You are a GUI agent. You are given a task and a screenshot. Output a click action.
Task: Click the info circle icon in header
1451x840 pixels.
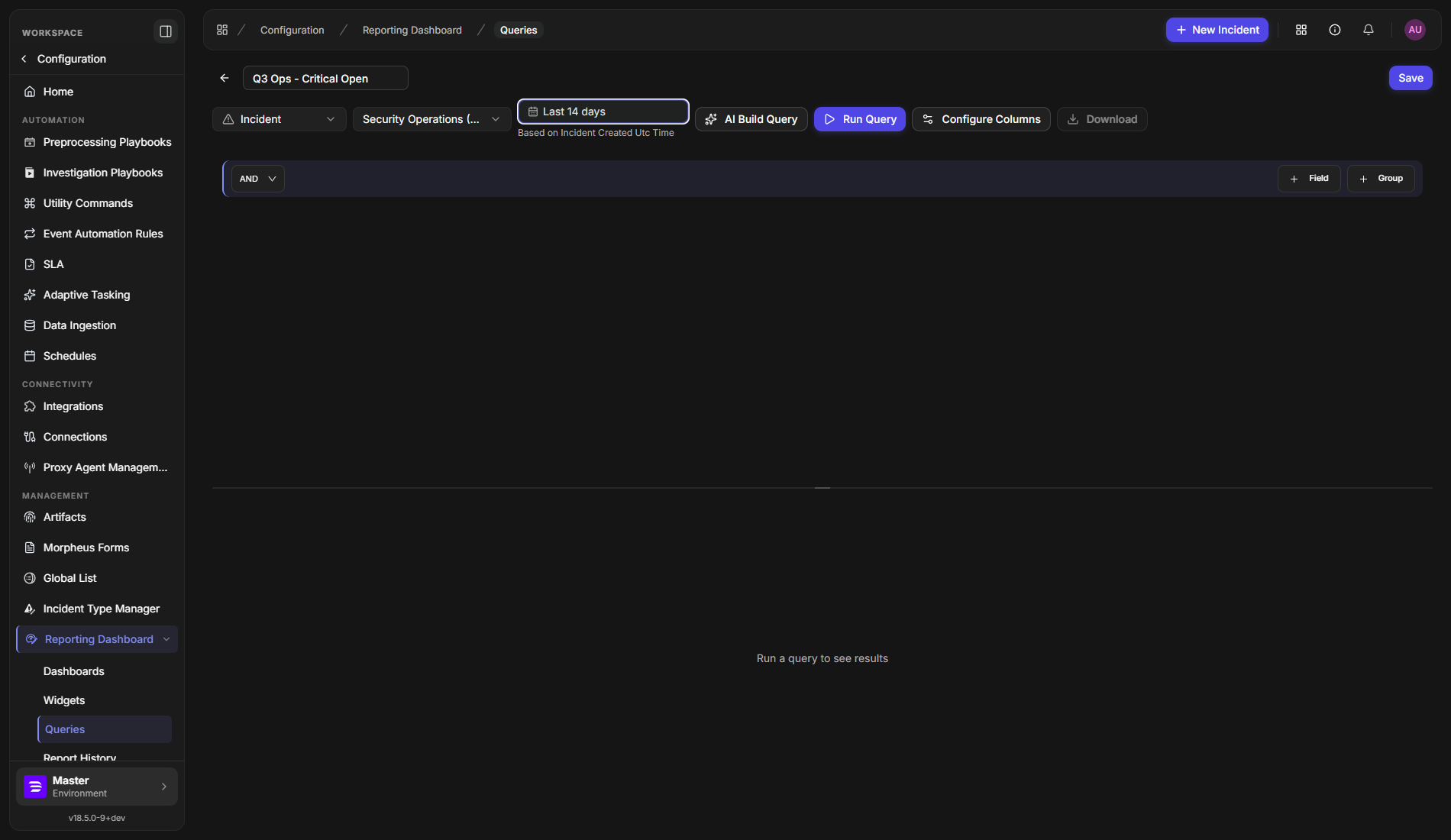[x=1335, y=30]
